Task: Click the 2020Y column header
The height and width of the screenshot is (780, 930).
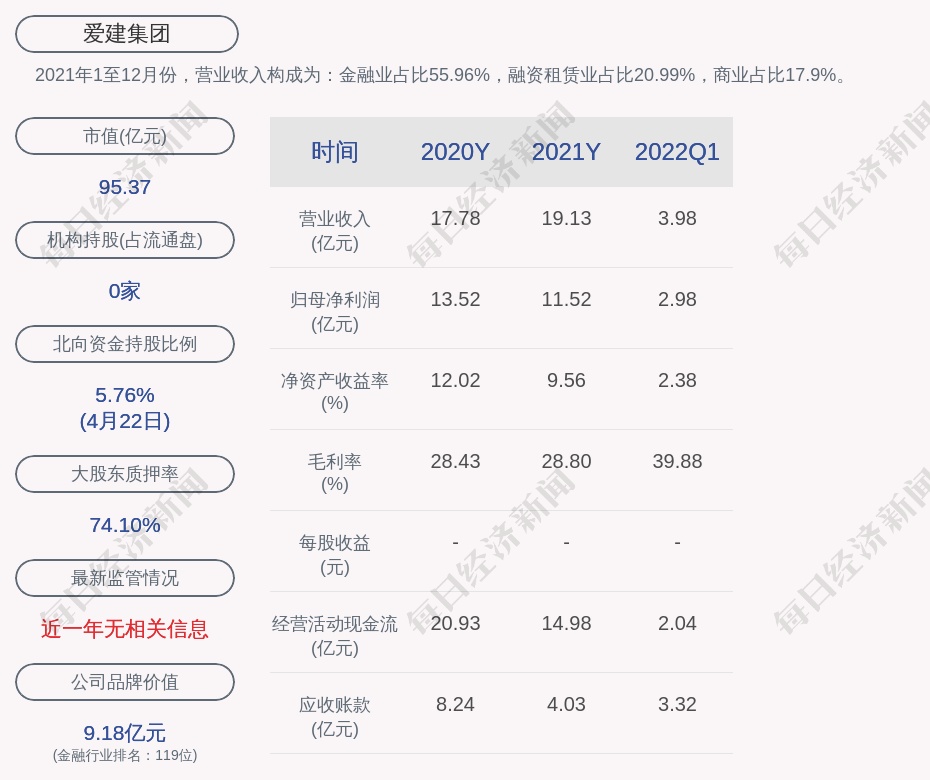Action: coord(455,152)
